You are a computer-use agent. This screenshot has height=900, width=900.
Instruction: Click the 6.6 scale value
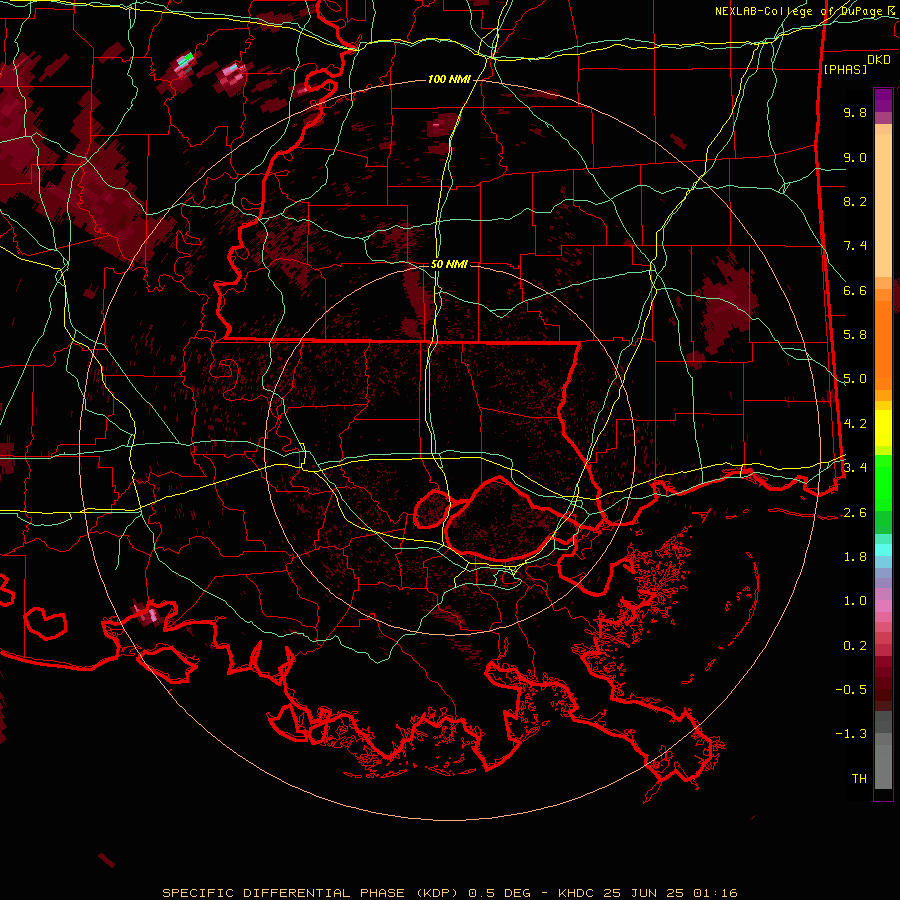(855, 290)
